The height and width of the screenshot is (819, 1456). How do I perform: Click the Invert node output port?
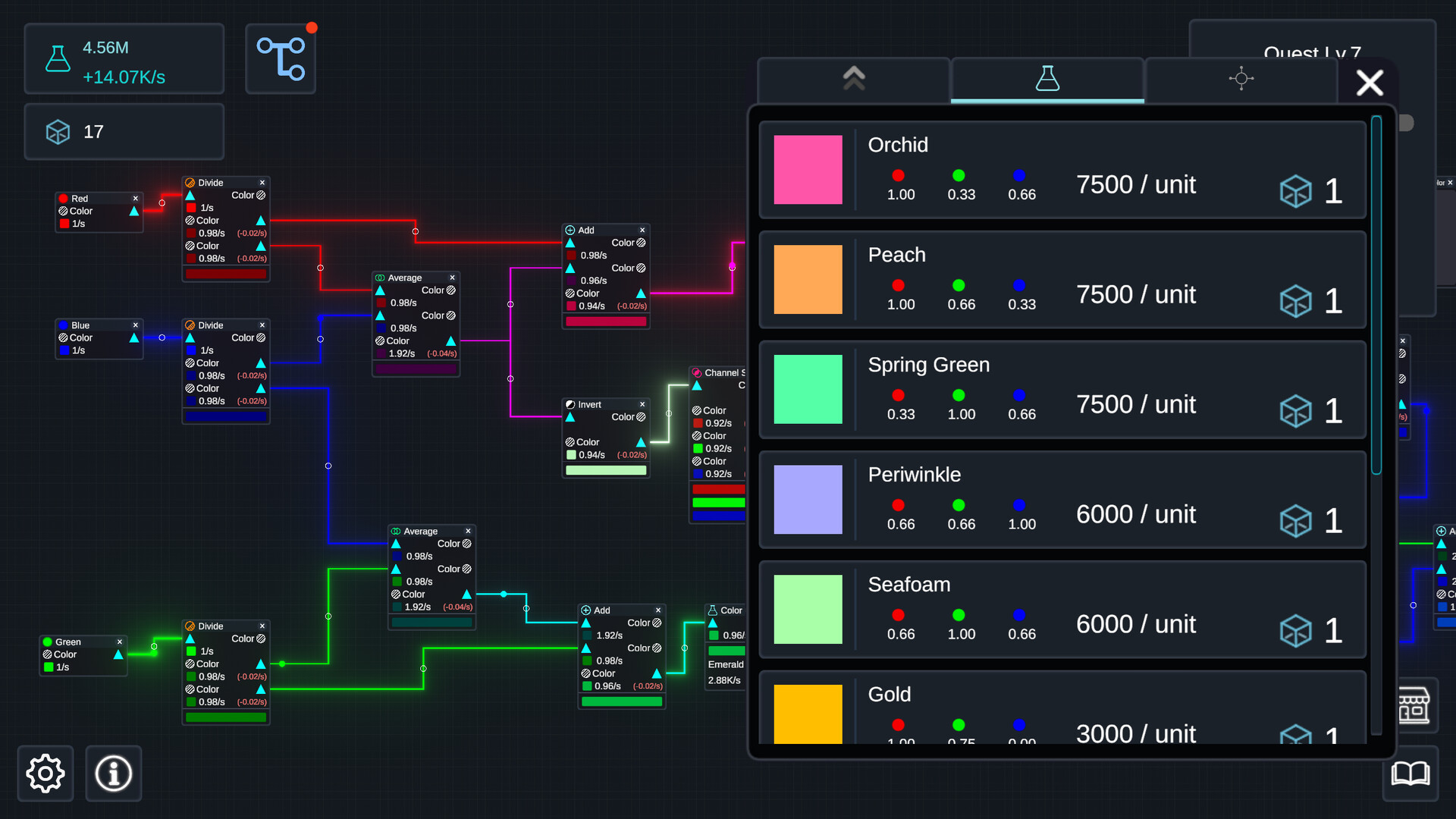(641, 442)
